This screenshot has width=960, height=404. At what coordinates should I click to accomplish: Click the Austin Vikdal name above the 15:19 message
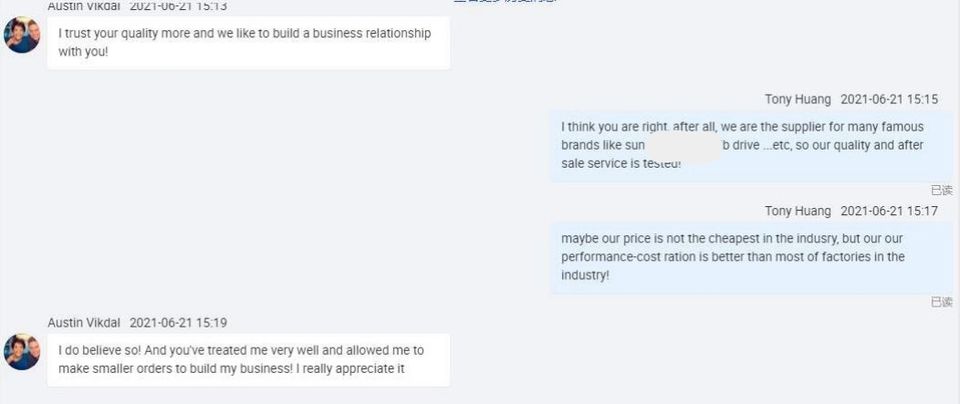pos(84,323)
